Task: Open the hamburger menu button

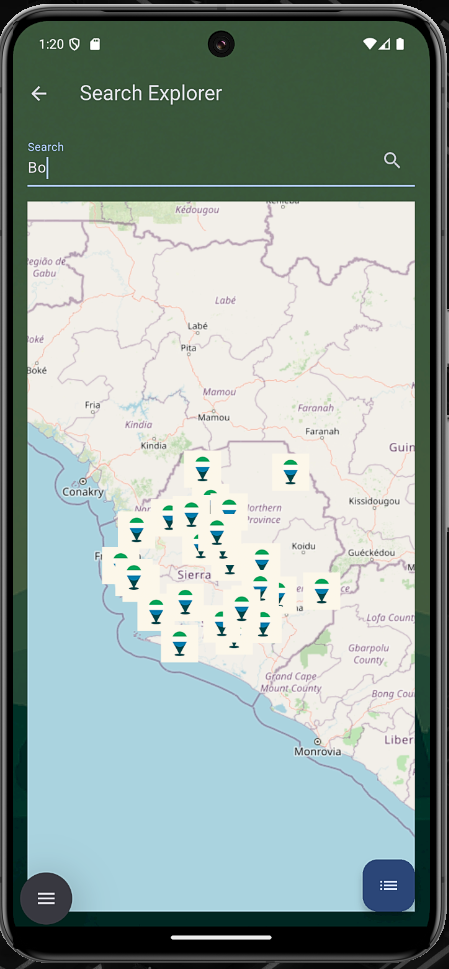Action: tap(46, 898)
